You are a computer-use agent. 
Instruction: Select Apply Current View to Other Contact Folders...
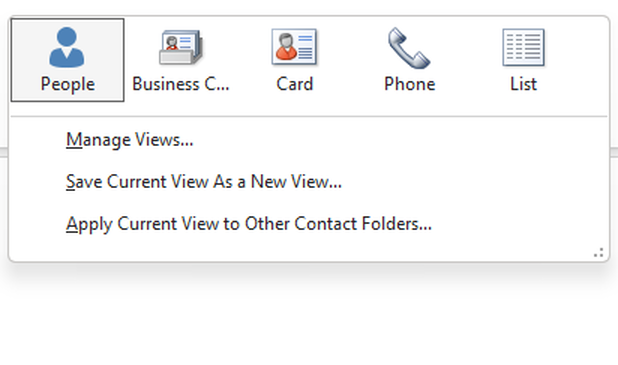point(249,224)
